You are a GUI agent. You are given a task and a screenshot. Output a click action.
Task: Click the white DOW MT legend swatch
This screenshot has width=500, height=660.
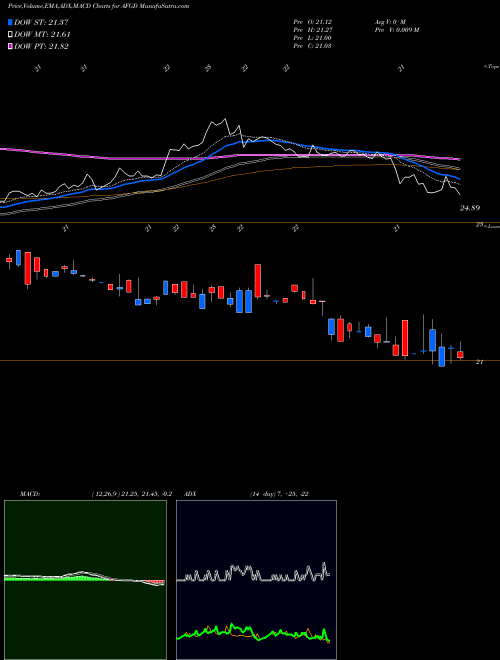point(10,35)
